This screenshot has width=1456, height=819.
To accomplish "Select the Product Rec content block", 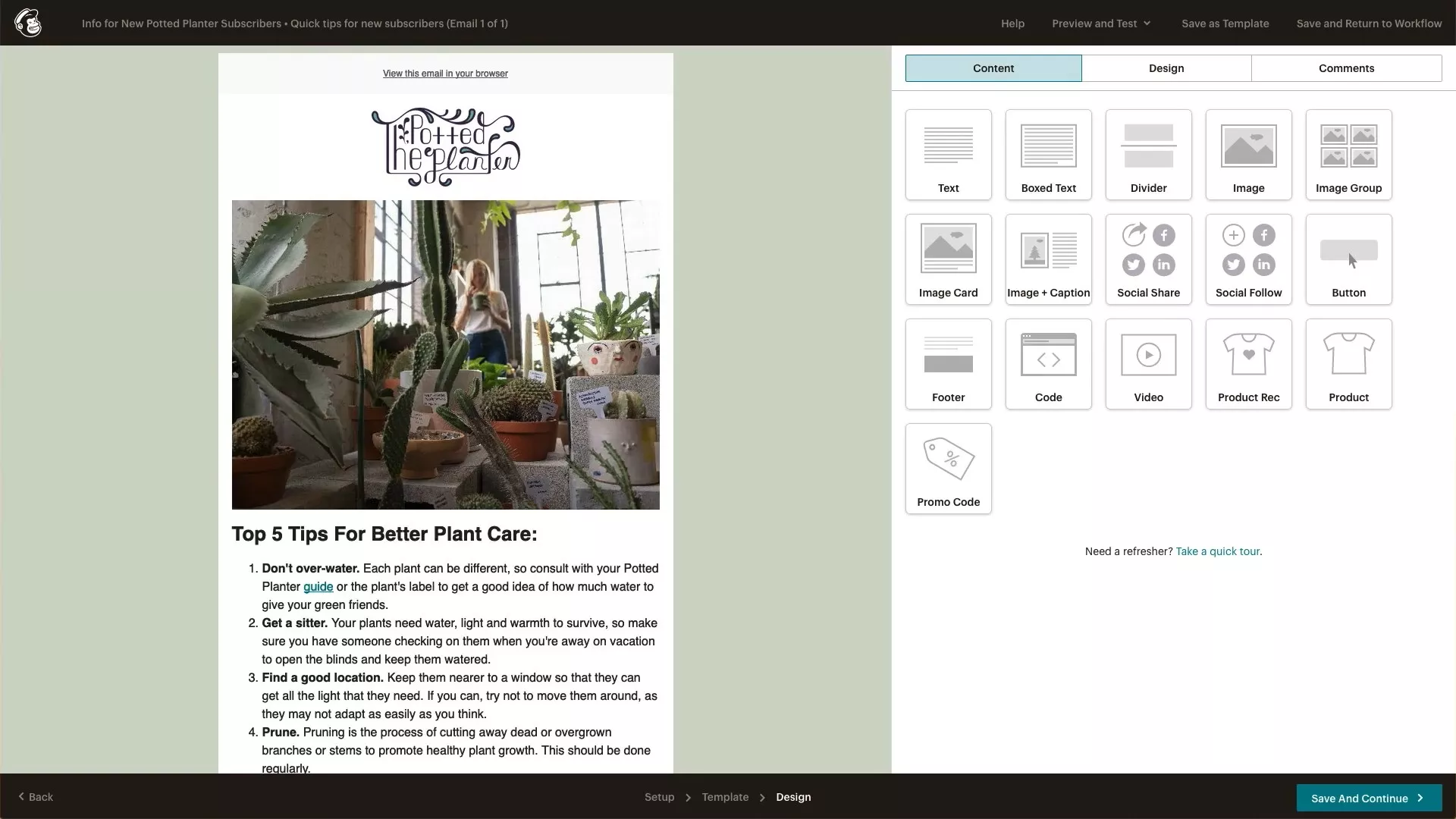I will tap(1248, 364).
